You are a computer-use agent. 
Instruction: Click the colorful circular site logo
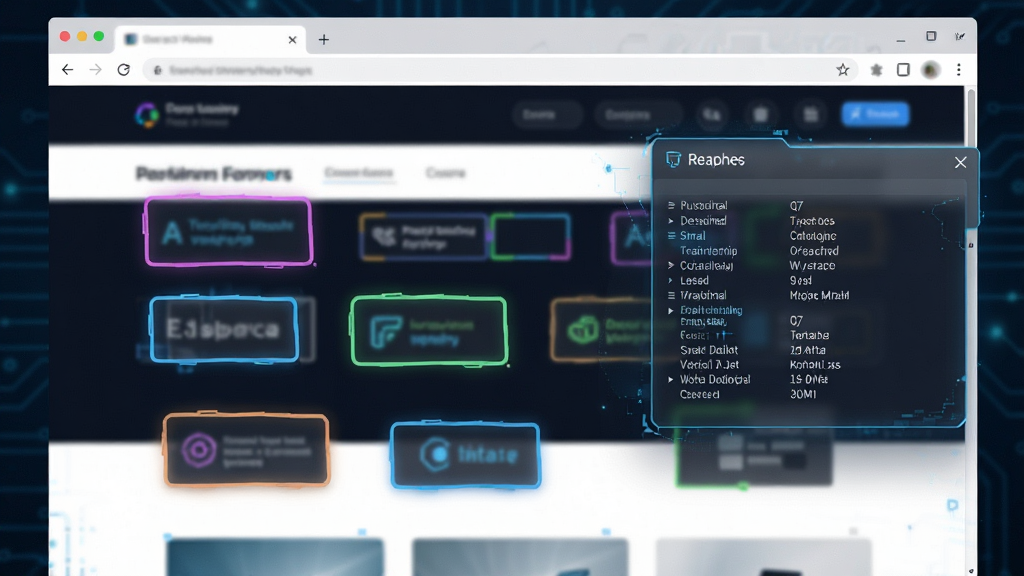click(147, 114)
